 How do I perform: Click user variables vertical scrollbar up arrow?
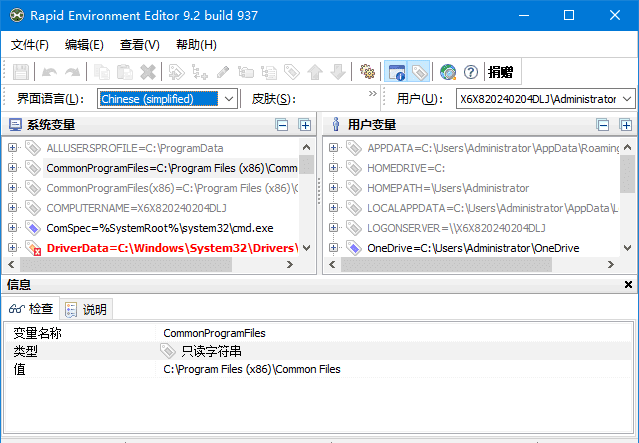click(x=628, y=147)
